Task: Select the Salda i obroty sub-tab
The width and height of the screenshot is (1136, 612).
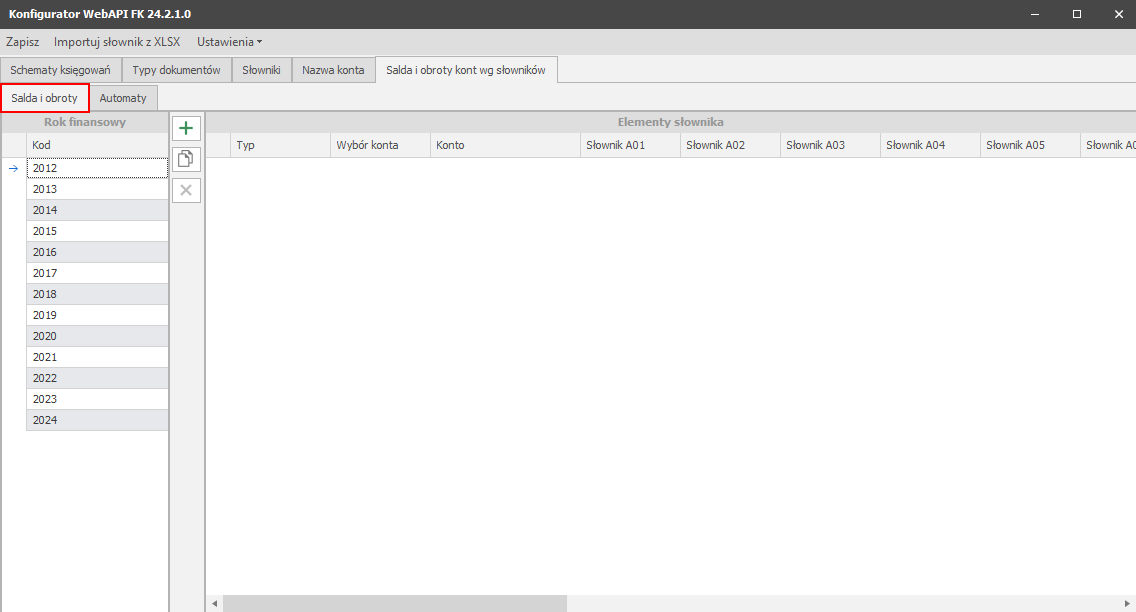Action: point(45,98)
